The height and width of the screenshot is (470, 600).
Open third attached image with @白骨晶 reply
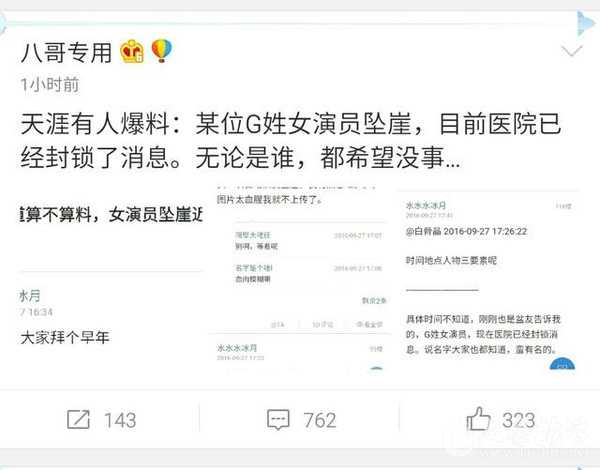coord(489,281)
